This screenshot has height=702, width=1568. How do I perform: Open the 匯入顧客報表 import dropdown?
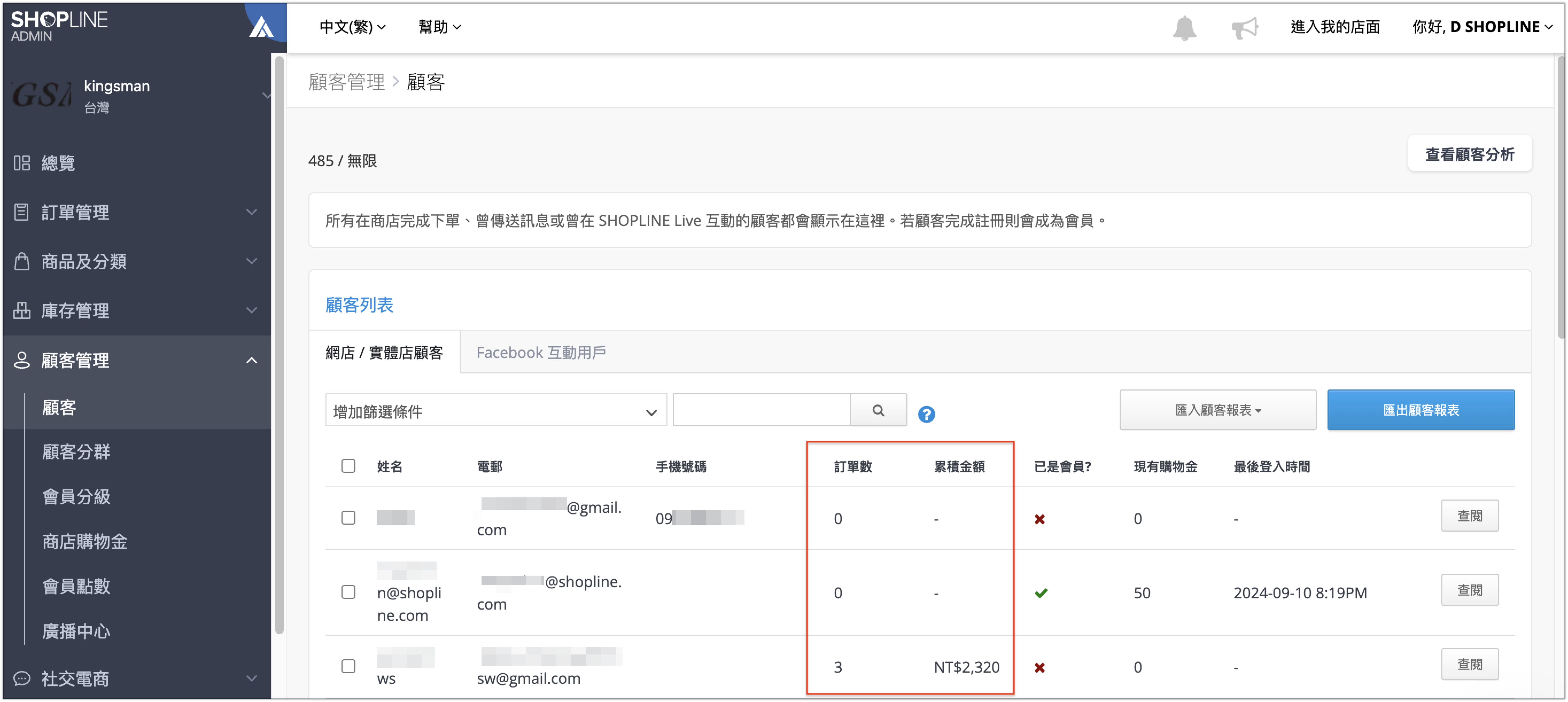[x=1217, y=410]
